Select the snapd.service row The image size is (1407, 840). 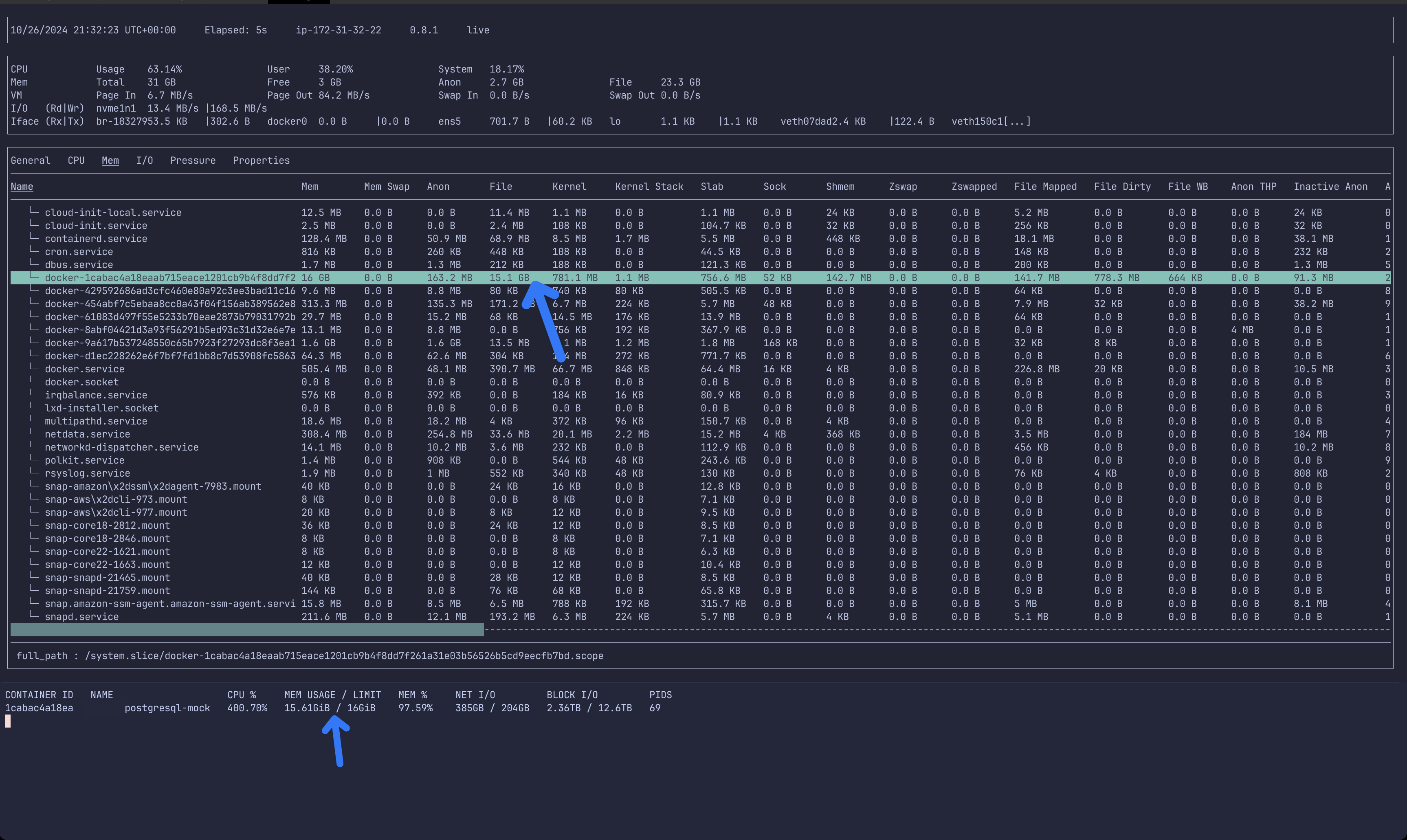pos(81,616)
